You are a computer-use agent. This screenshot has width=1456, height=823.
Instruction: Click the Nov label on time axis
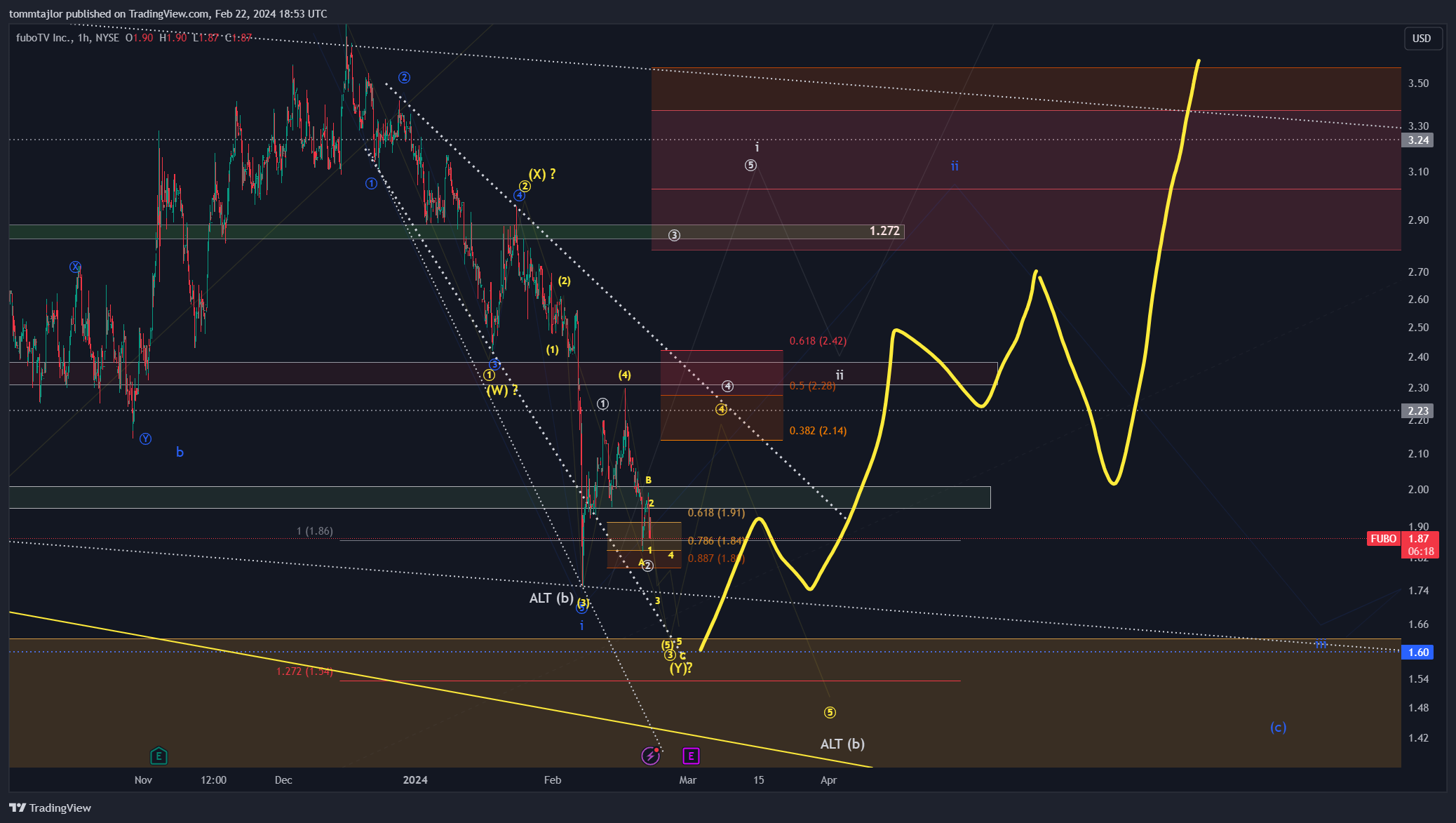pyautogui.click(x=143, y=780)
